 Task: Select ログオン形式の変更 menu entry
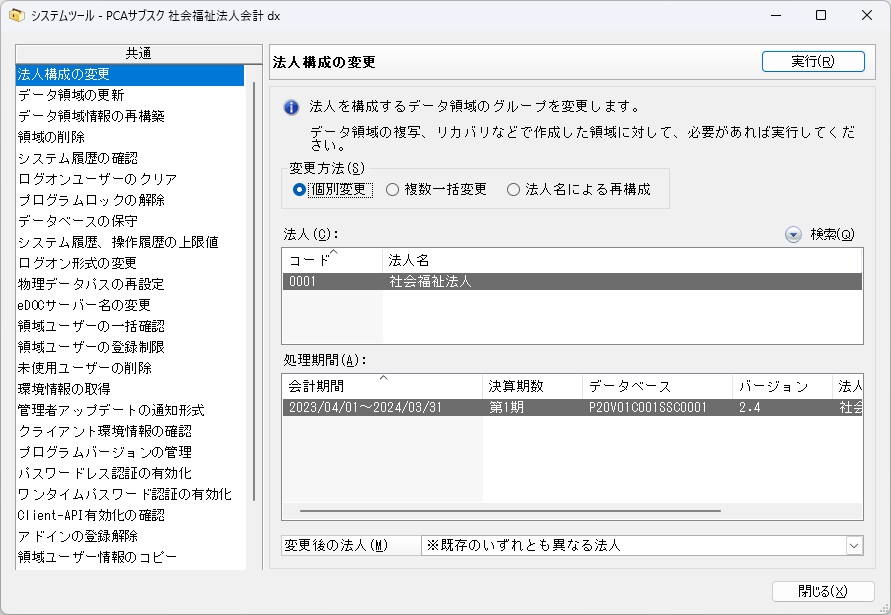[x=77, y=263]
